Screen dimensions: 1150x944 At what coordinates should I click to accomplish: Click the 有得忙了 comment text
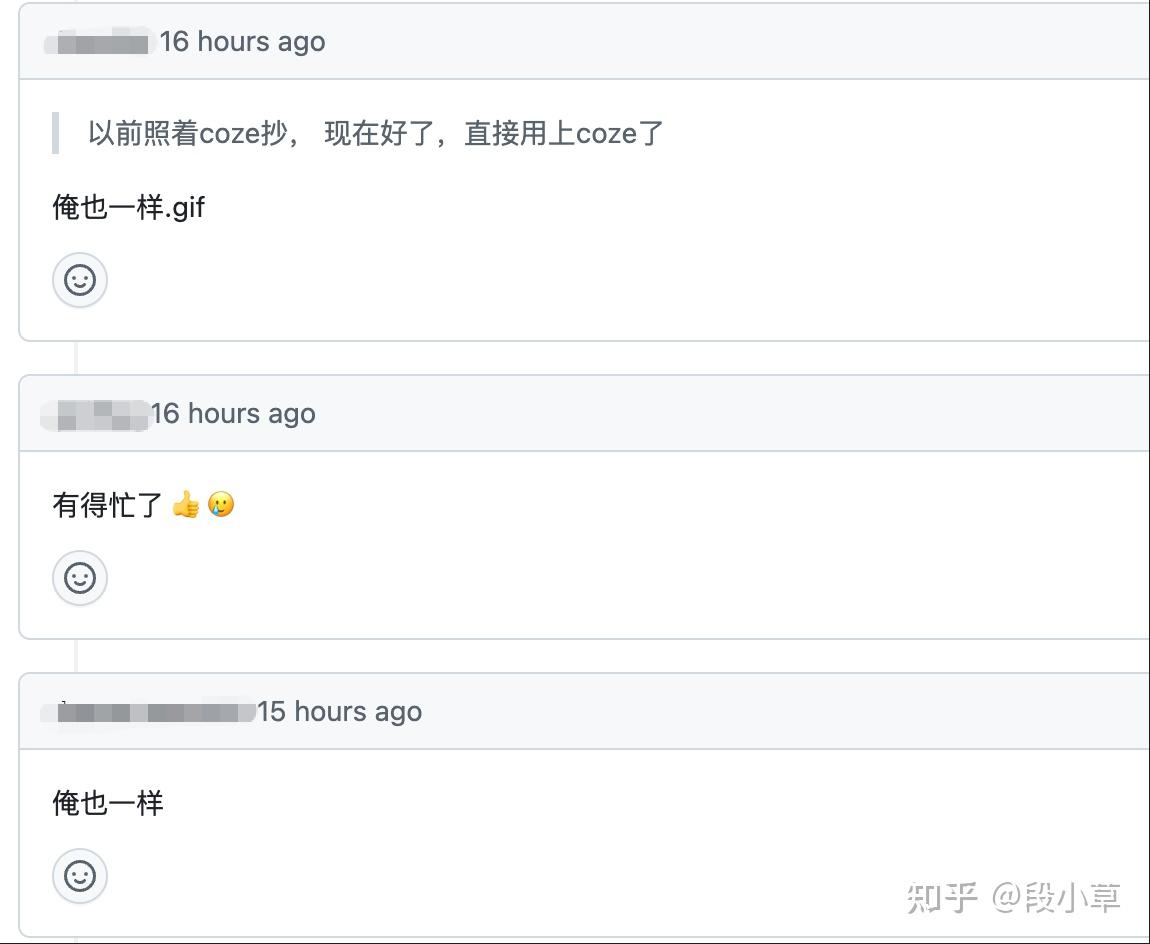[x=108, y=505]
